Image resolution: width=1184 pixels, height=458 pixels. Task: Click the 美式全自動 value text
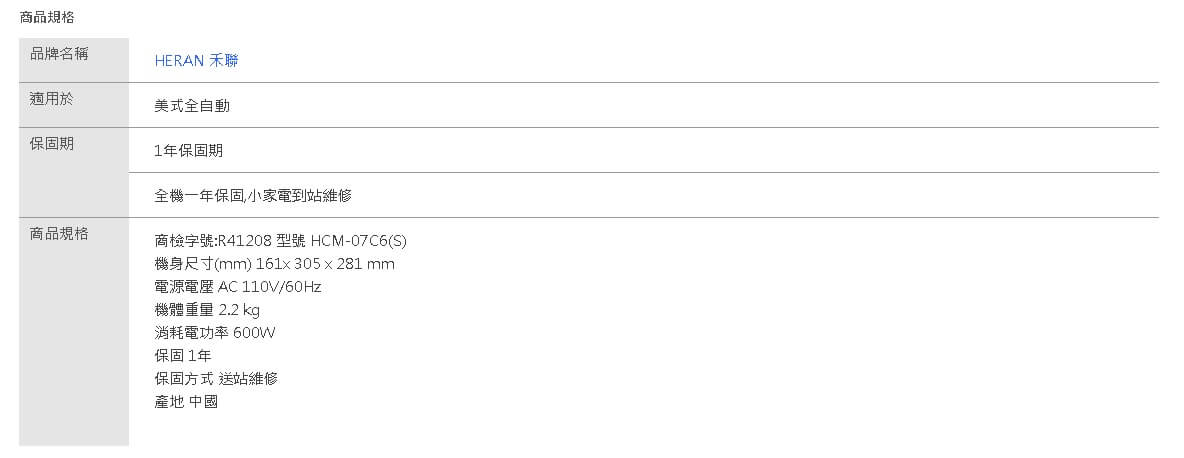pyautogui.click(x=192, y=105)
